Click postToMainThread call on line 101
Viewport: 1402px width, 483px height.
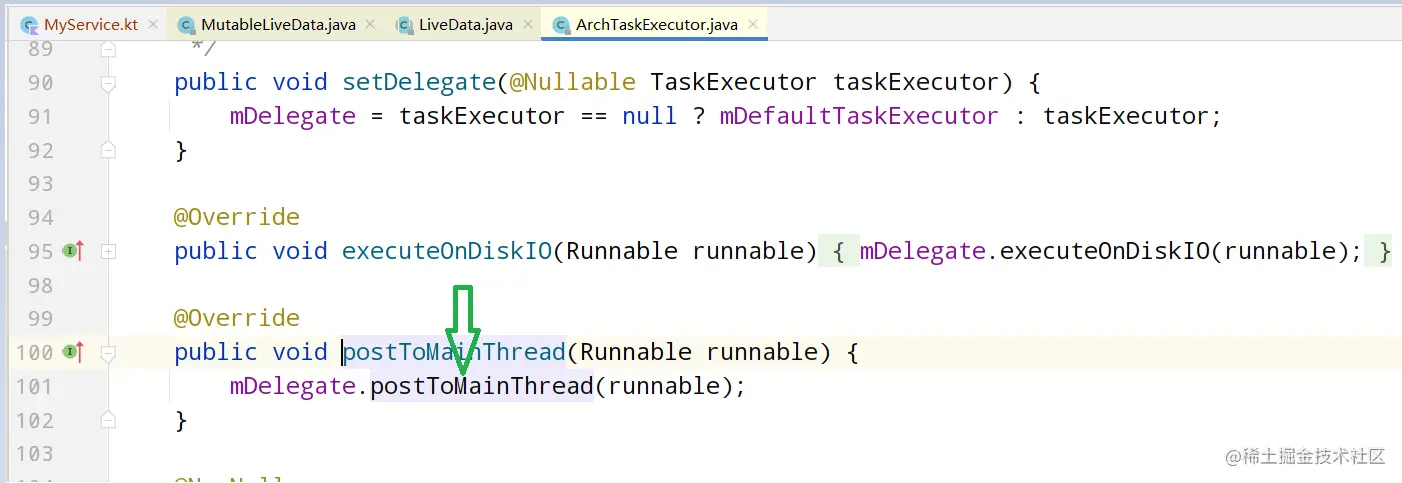click(x=482, y=386)
